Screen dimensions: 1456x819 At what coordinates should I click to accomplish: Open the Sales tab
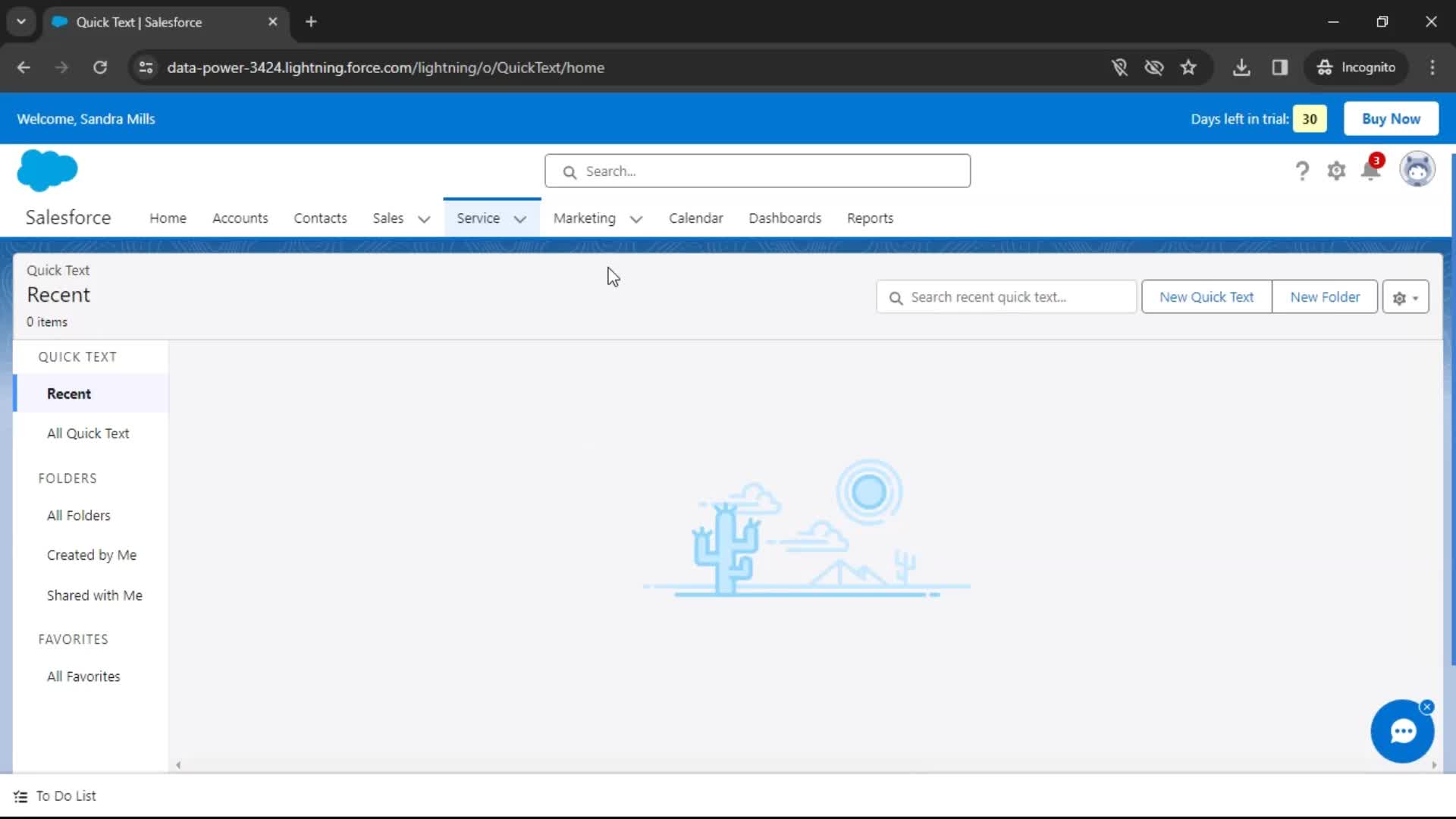(x=388, y=218)
